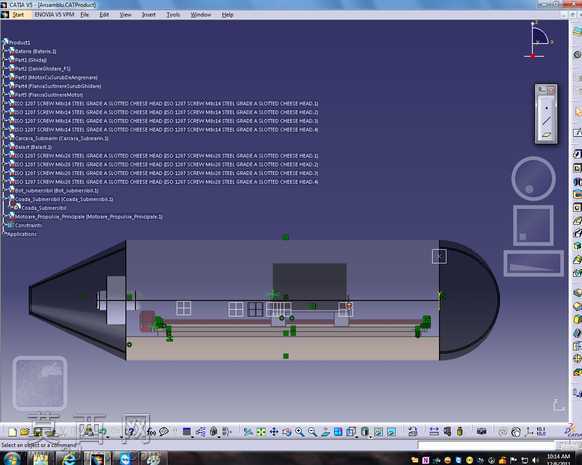
Task: Click the What's This help icon
Action: 131,432
